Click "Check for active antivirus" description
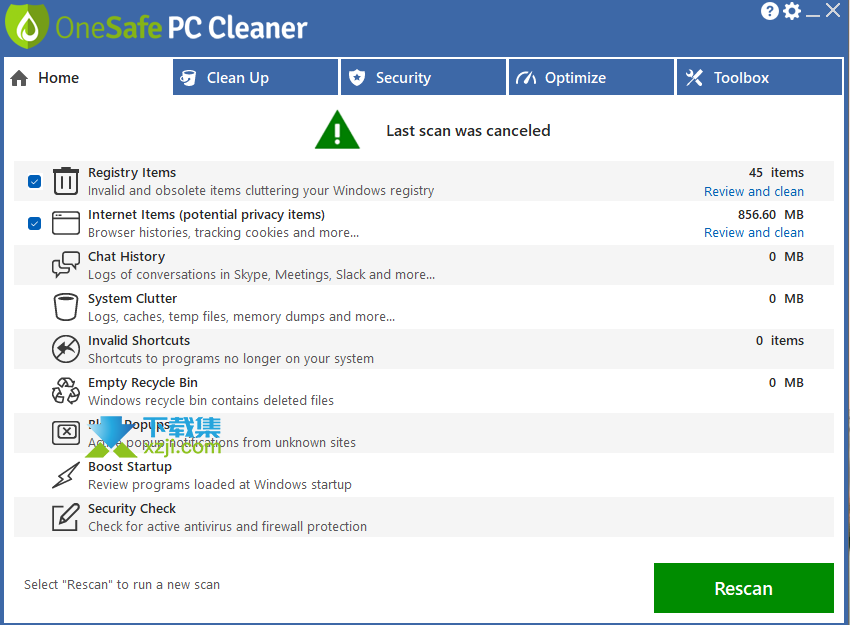850x625 pixels. [x=227, y=526]
